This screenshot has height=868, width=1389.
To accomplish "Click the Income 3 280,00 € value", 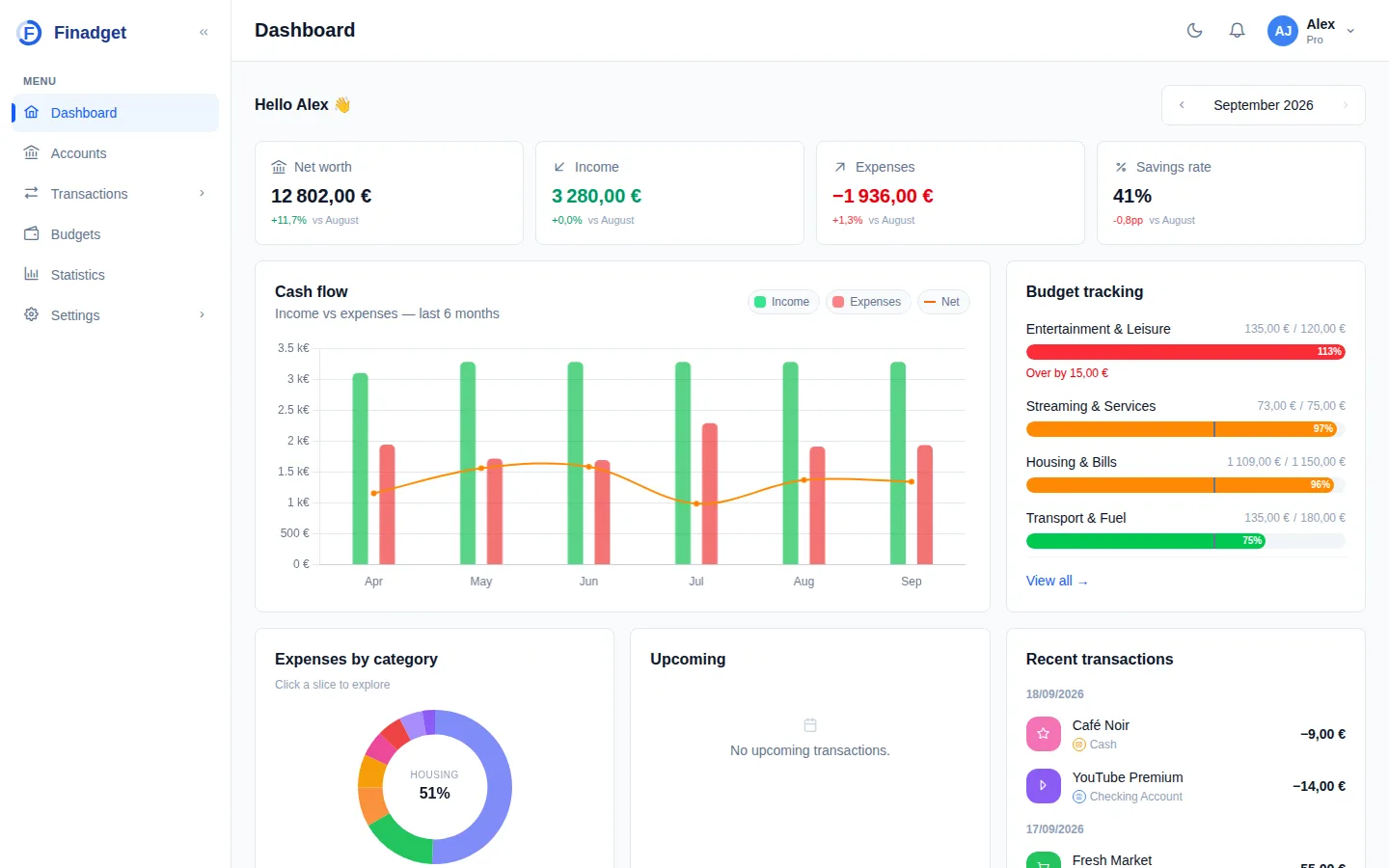I will 596,196.
